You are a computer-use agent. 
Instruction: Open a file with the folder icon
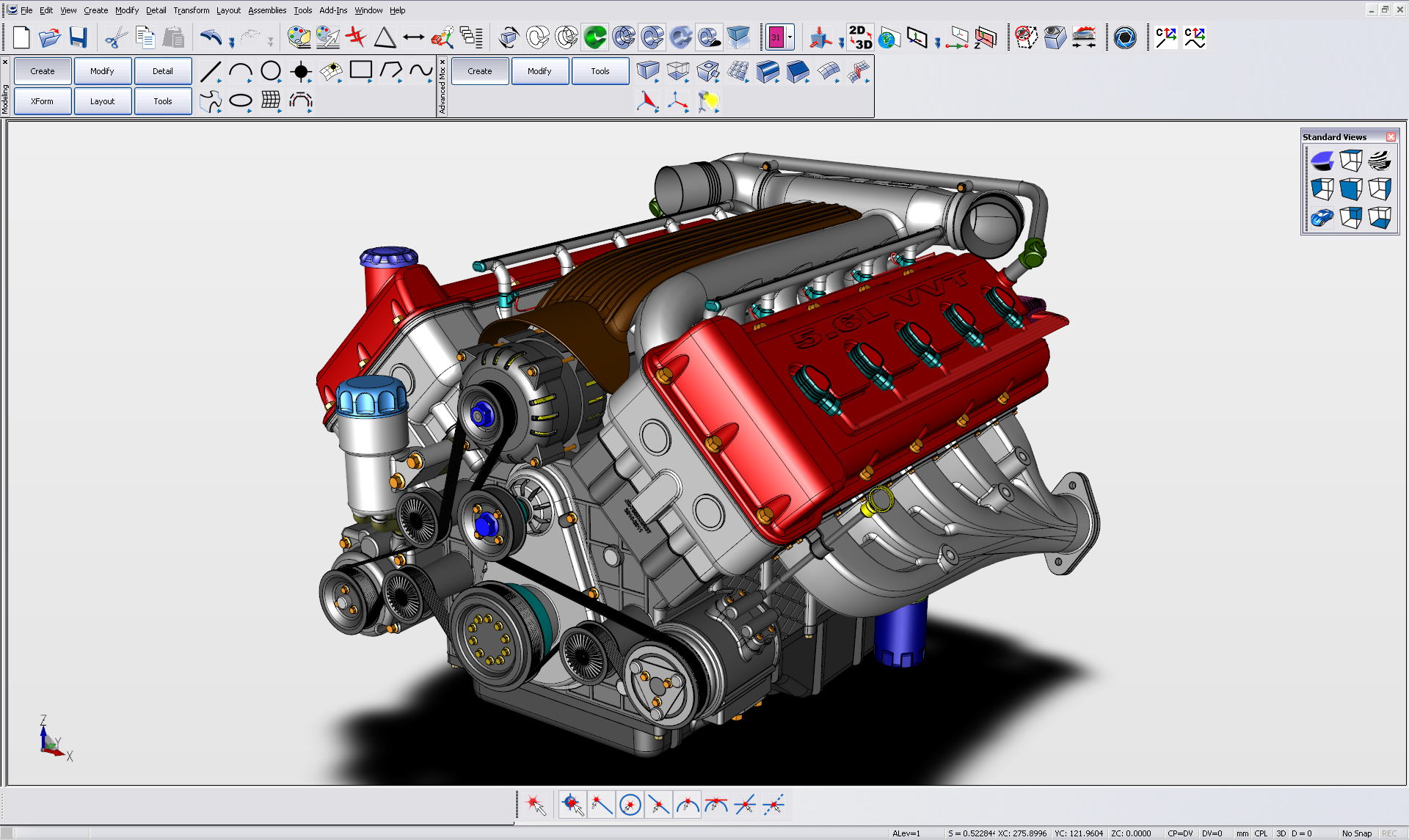tap(50, 37)
